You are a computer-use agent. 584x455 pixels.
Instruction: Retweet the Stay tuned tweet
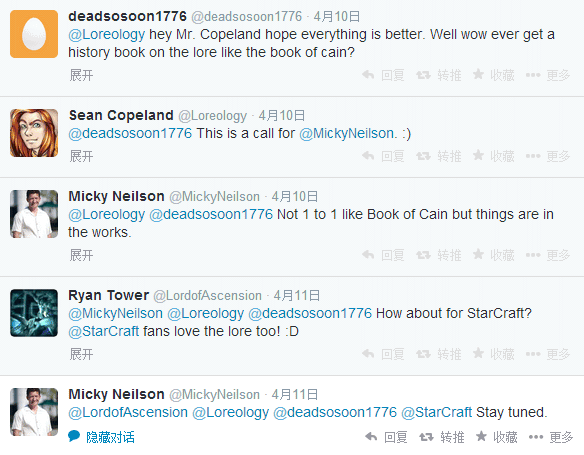(441, 437)
